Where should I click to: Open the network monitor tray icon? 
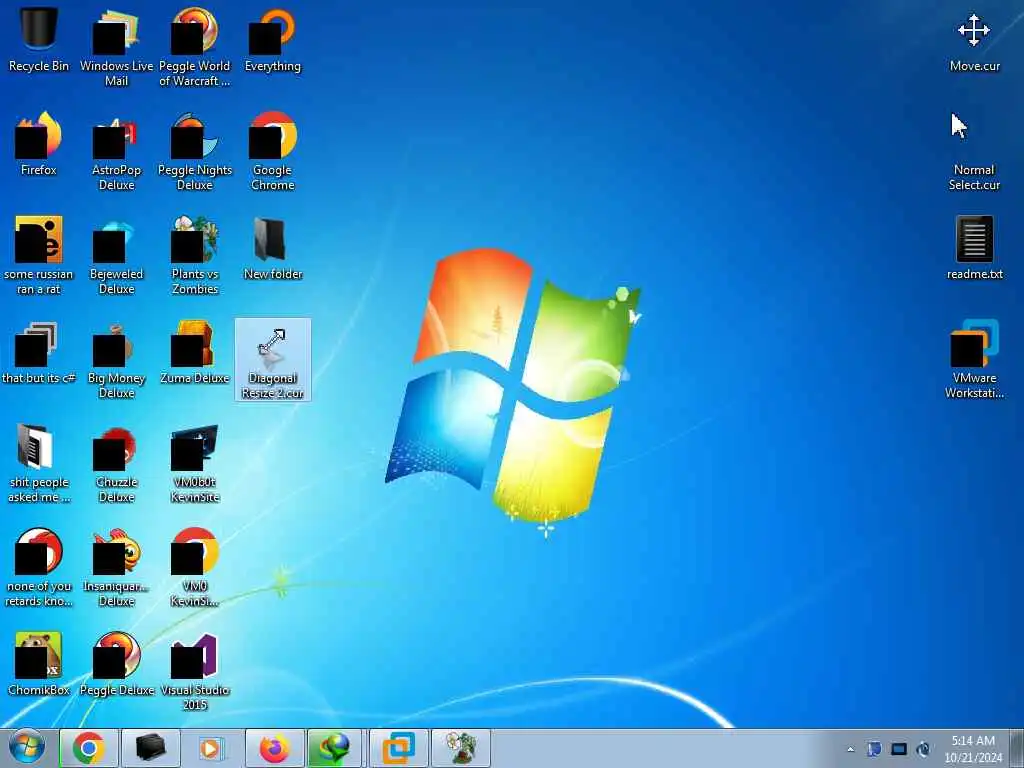899,749
